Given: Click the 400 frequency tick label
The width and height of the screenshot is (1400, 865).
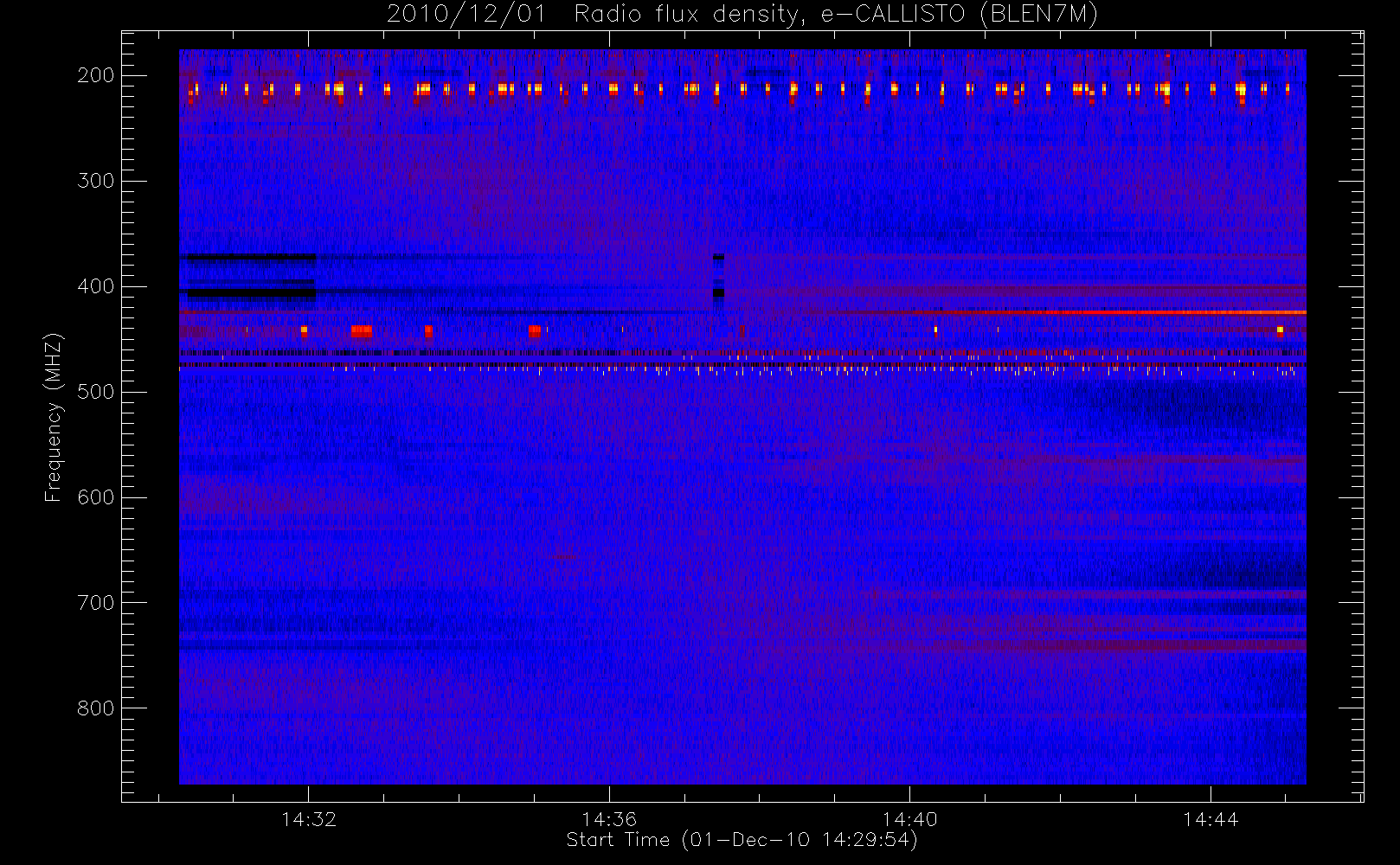Looking at the screenshot, I should point(96,286).
